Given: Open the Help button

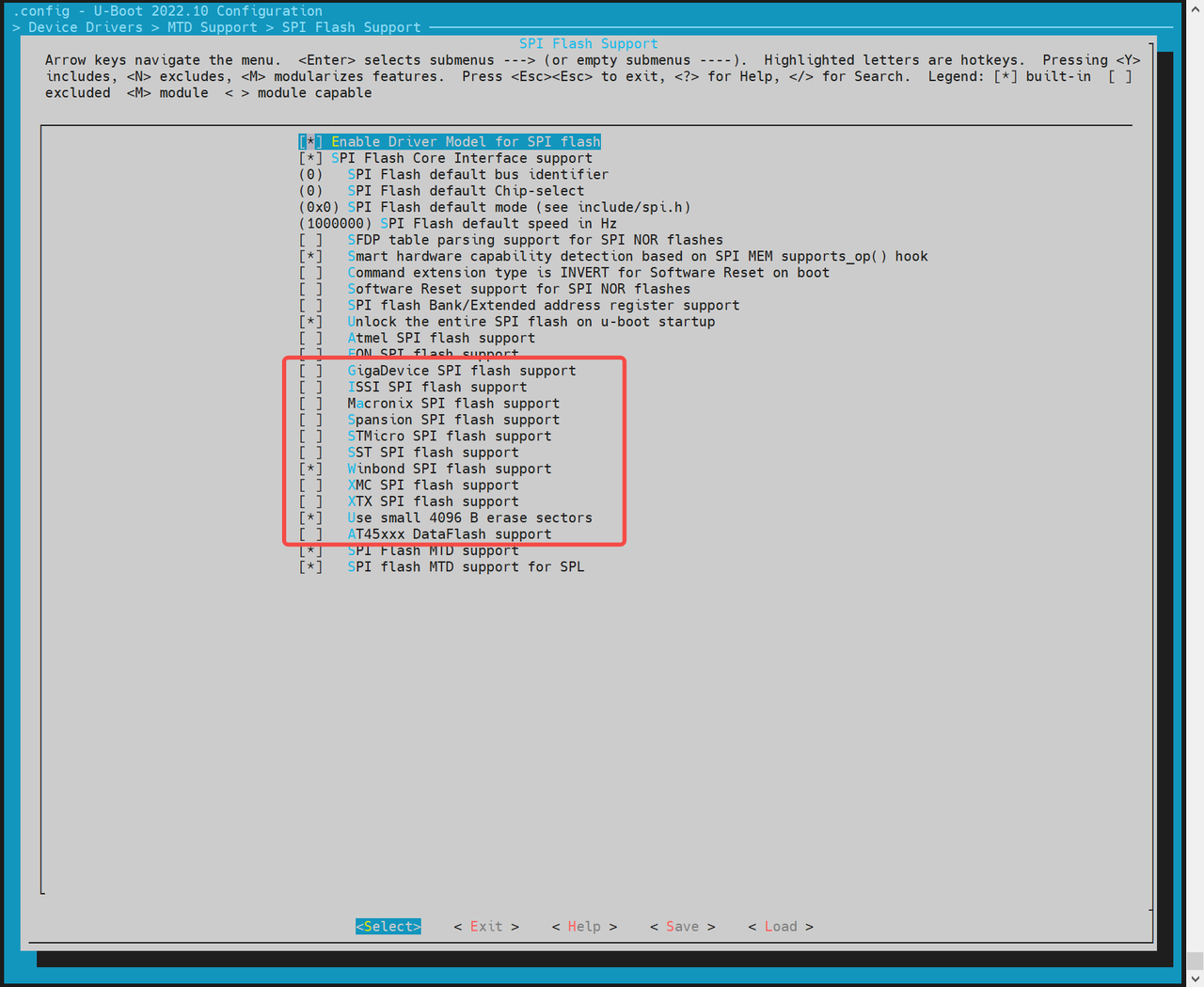Looking at the screenshot, I should coord(584,927).
